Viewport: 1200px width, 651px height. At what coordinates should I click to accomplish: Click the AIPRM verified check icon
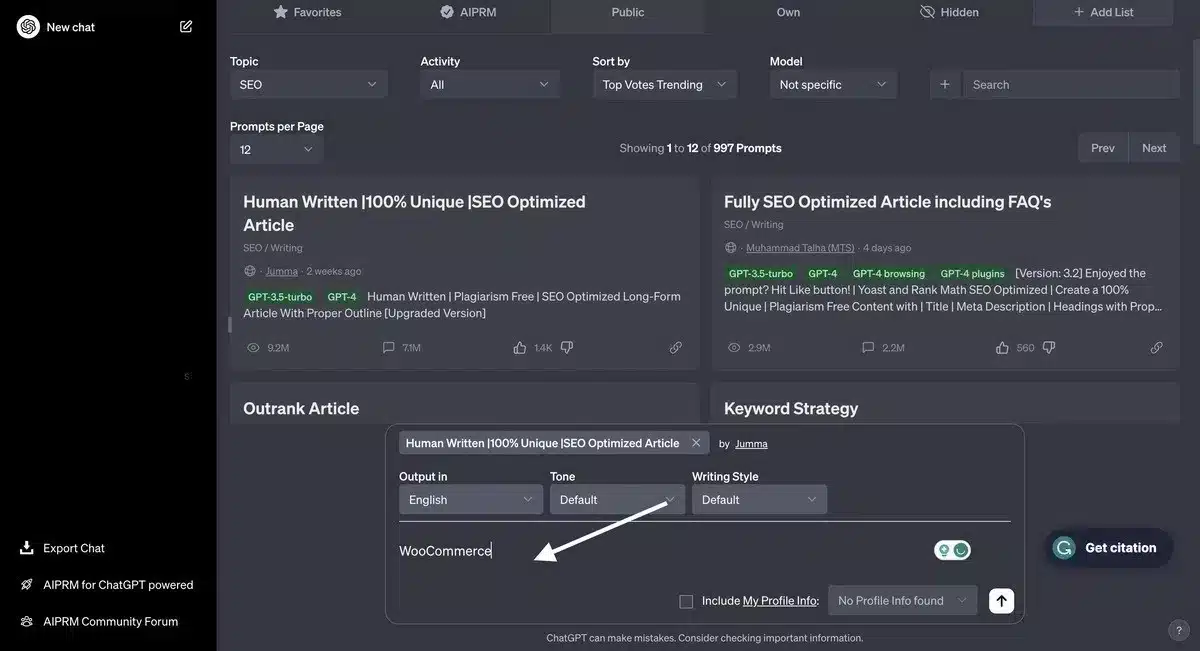point(447,12)
